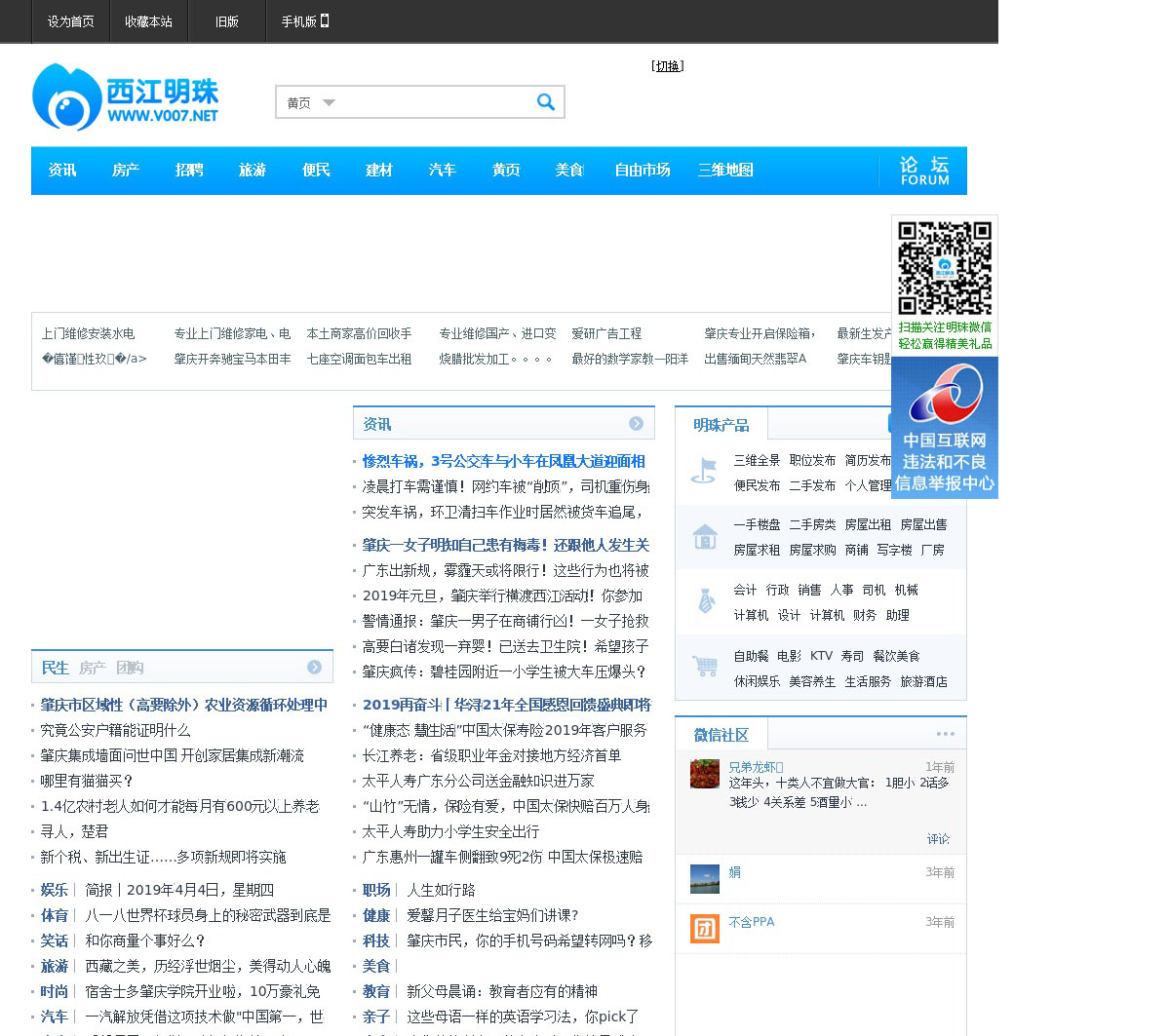1170x1036 pixels.
Task: Open the 微信社区 more options dots
Action: coord(945,734)
